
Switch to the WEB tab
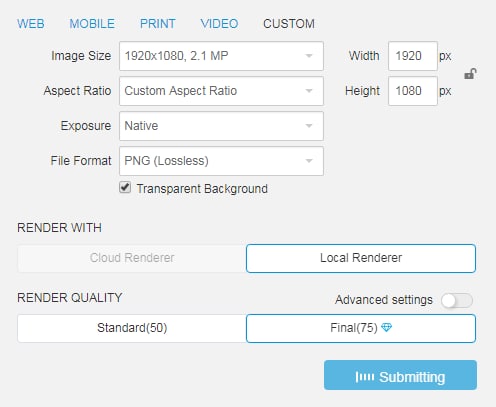tap(31, 24)
